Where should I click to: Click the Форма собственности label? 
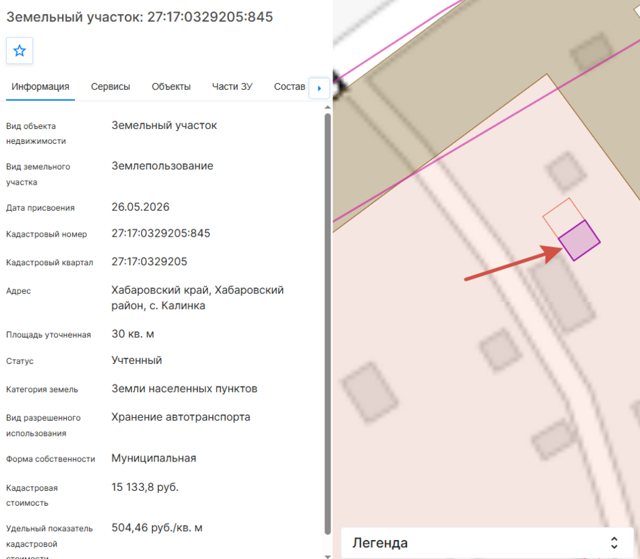tap(51, 459)
